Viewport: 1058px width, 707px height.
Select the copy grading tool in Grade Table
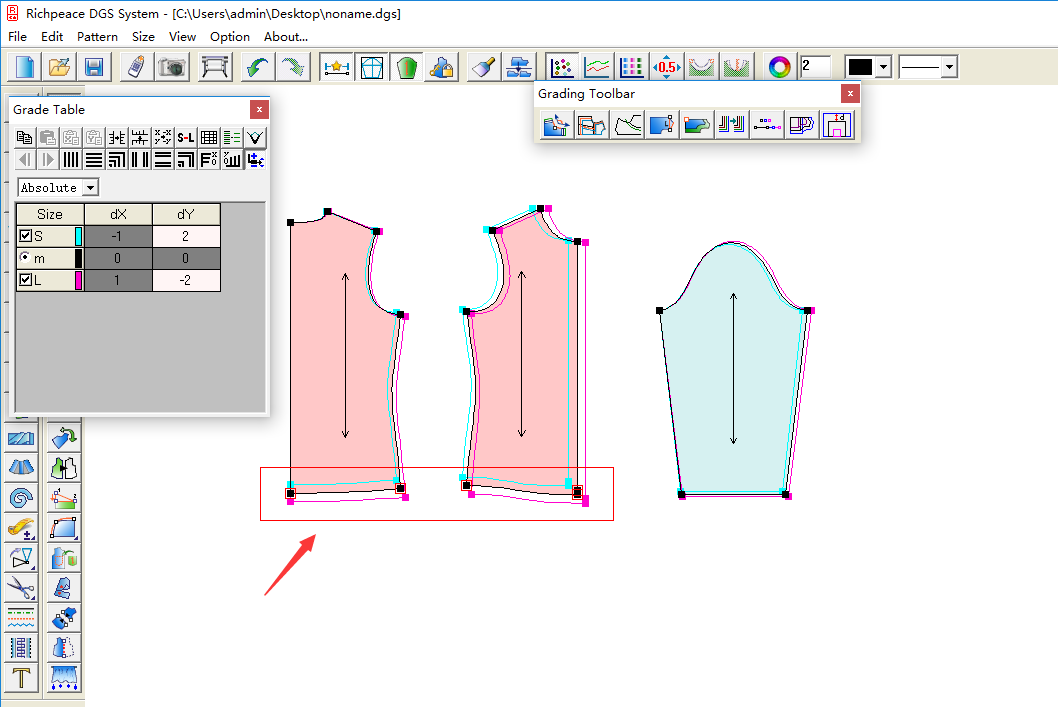[x=23, y=138]
